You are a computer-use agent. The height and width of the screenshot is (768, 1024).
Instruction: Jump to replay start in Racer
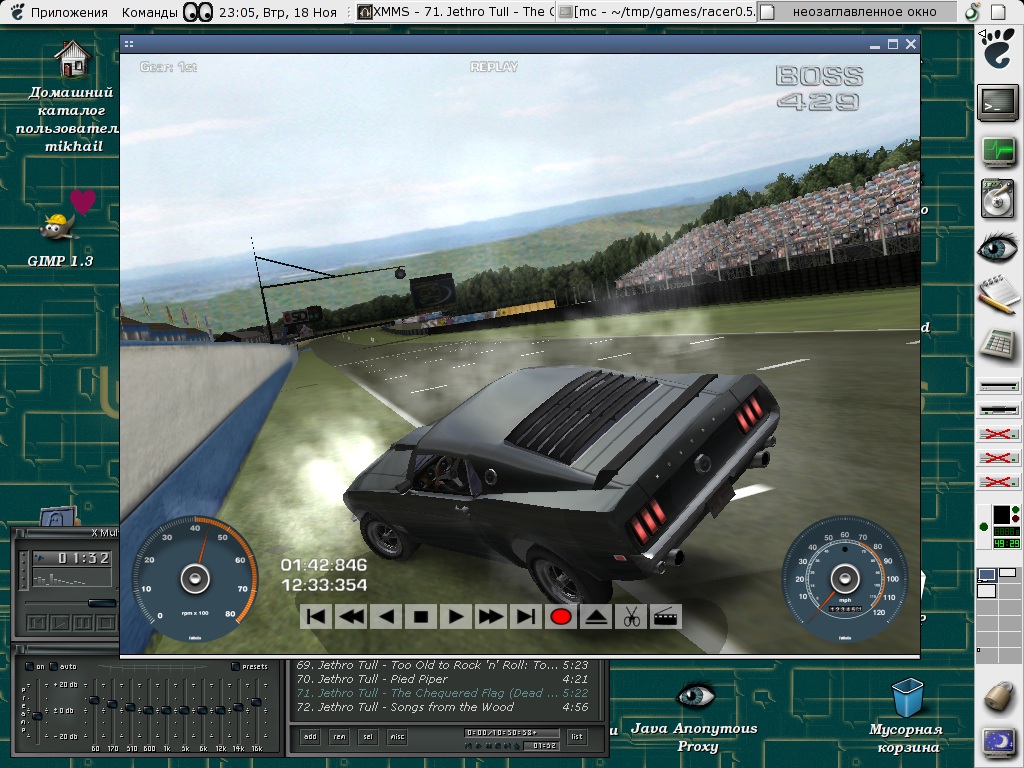tap(316, 617)
